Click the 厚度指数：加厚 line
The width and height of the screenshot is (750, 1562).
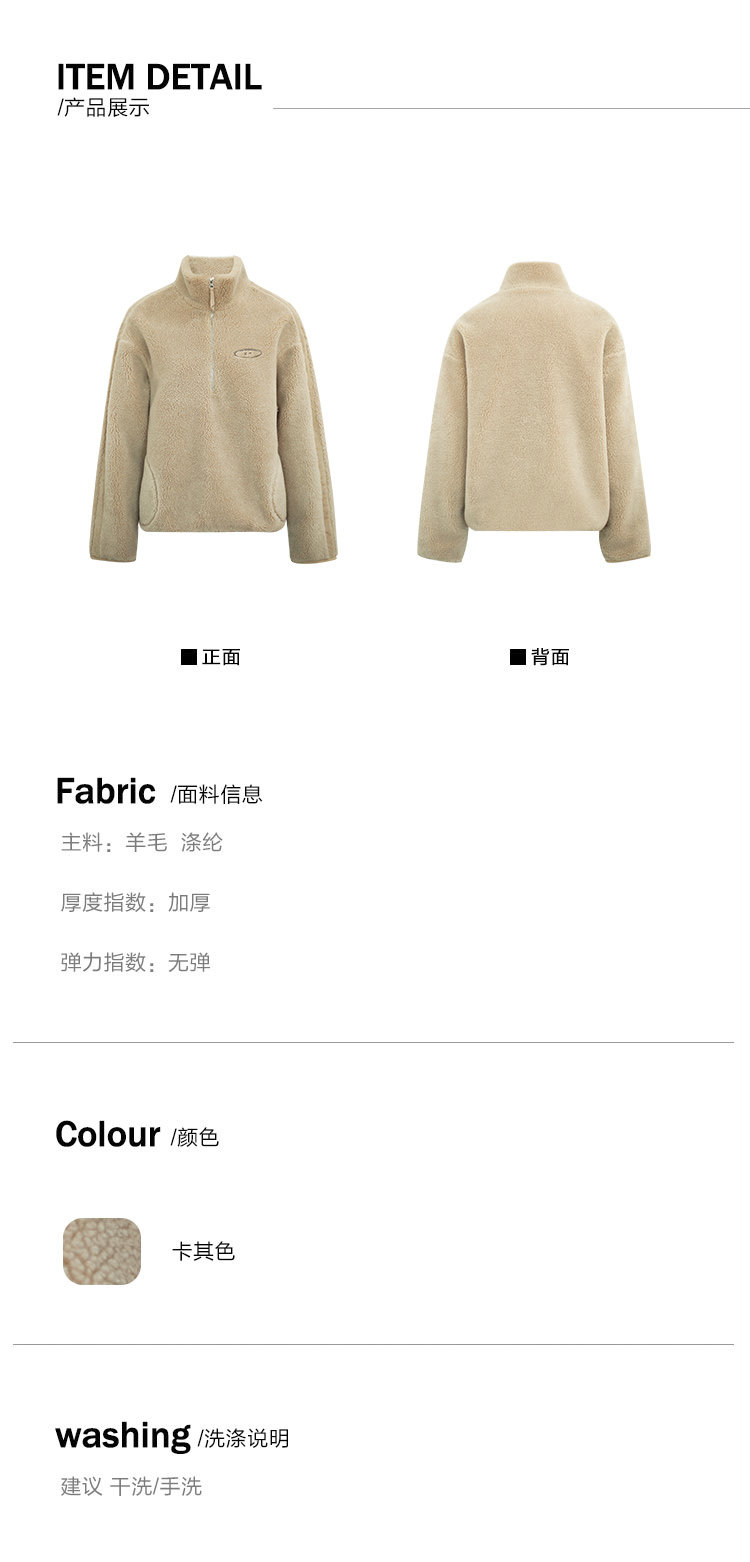[135, 903]
